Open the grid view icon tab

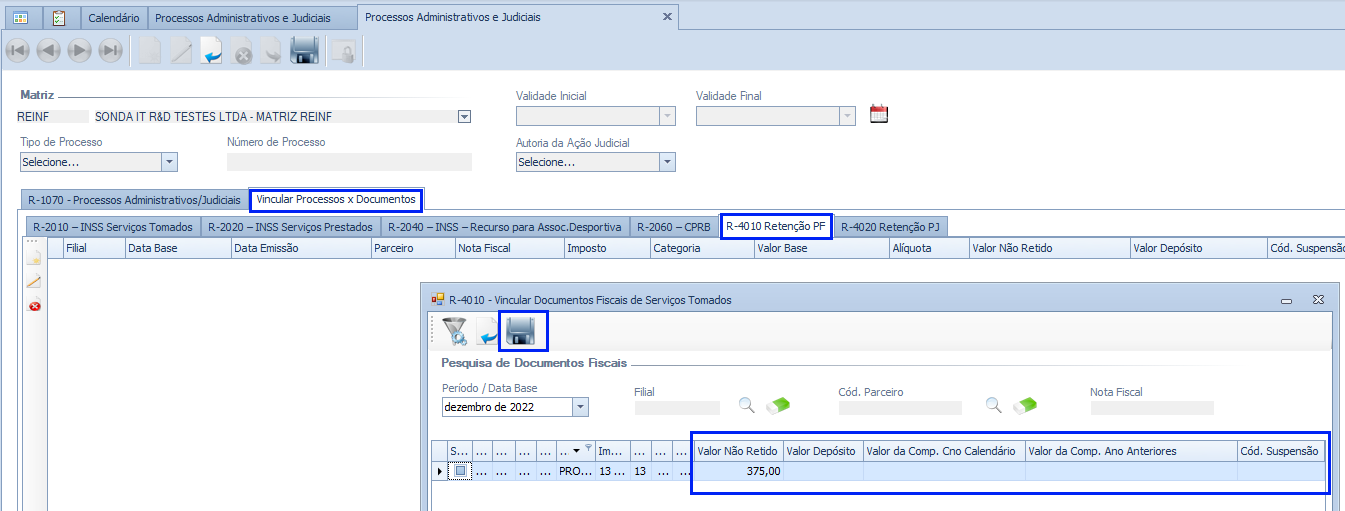[x=21, y=18]
